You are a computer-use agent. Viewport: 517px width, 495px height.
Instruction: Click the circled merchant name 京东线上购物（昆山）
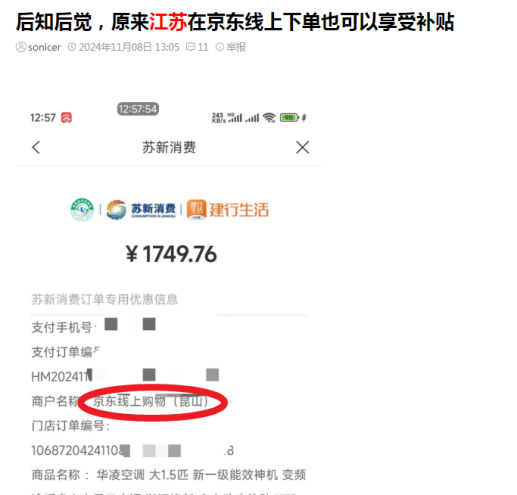point(151,401)
